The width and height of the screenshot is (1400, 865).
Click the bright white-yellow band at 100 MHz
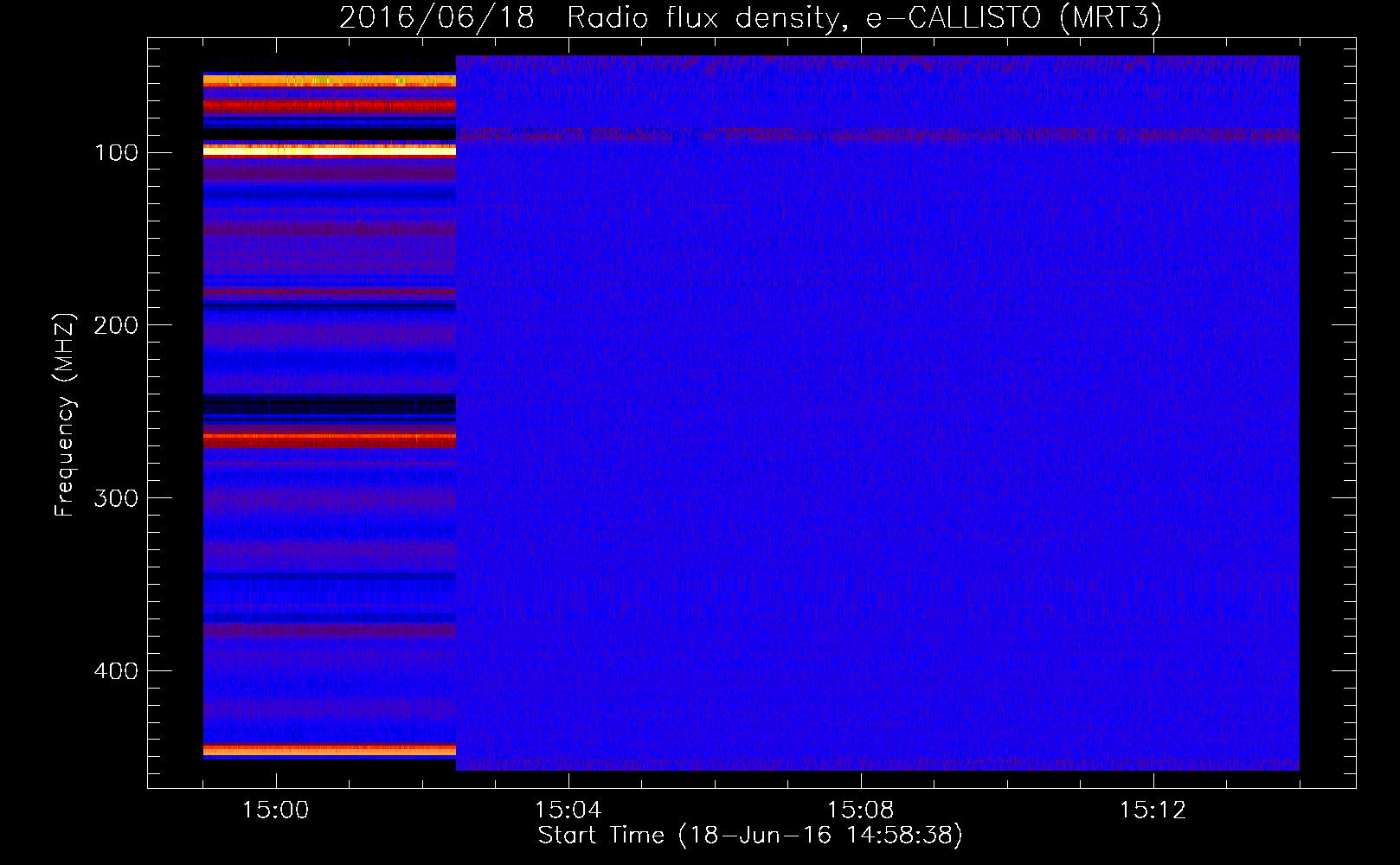click(330, 151)
